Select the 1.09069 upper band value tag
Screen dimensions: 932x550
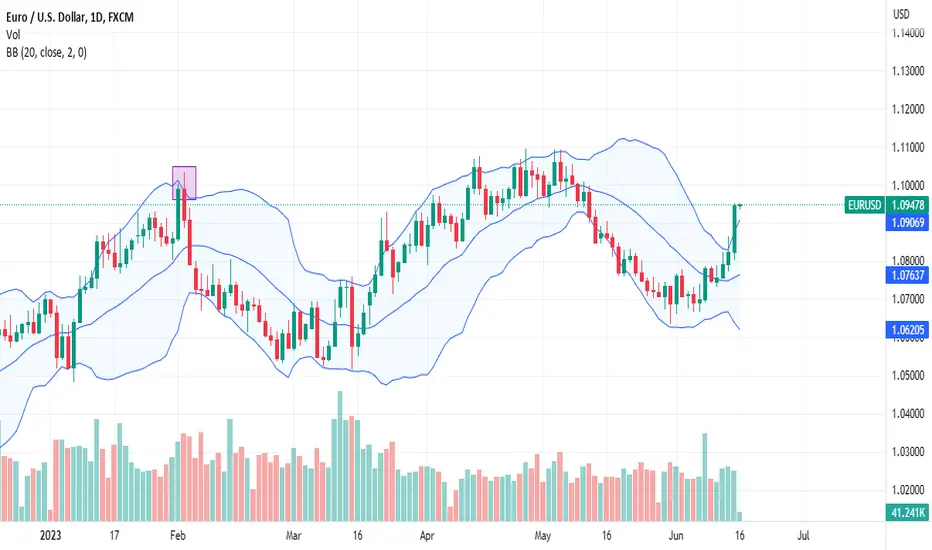[907, 223]
